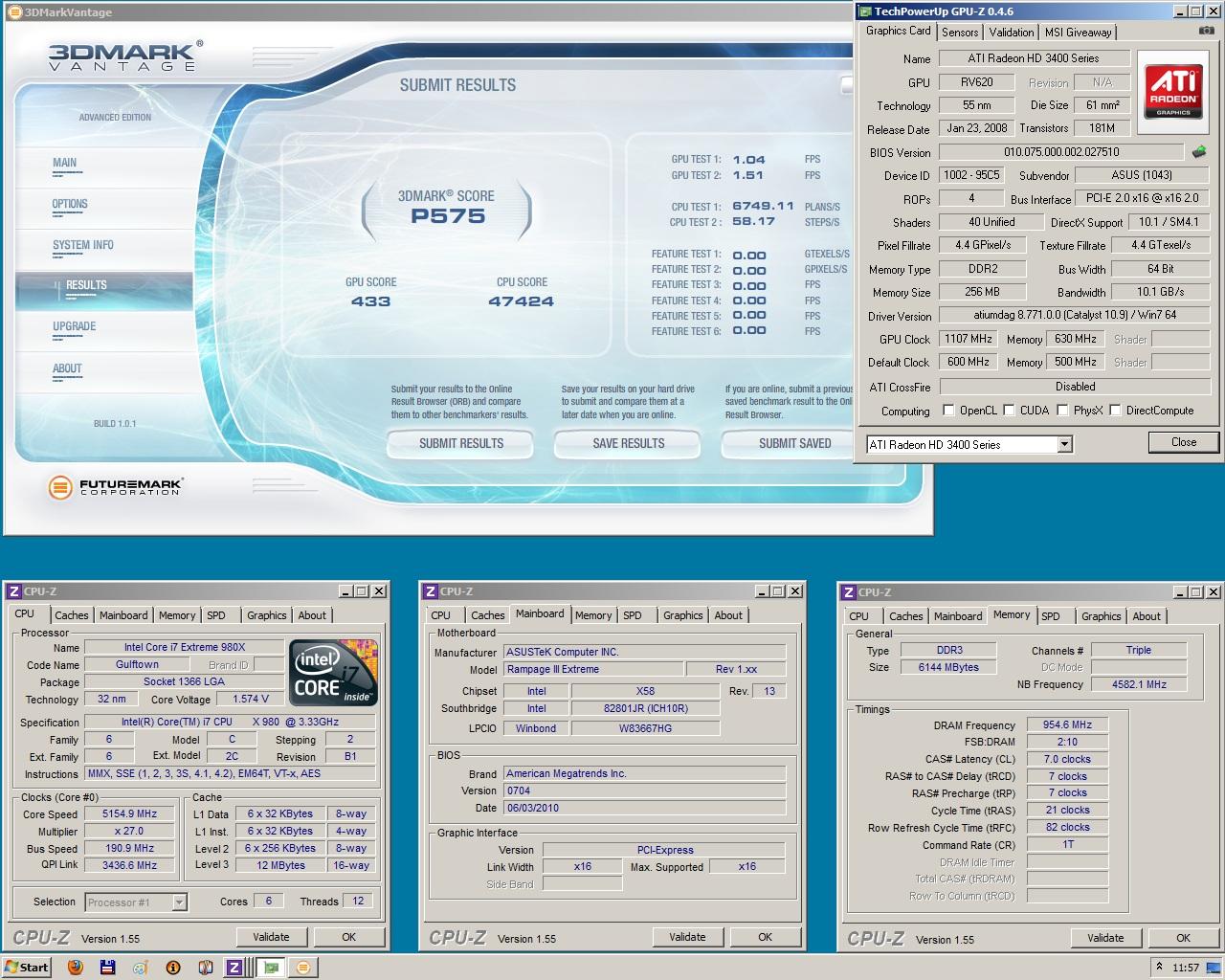Viewport: 1225px width, 980px height.
Task: Click the floppy disk icon in the taskbar
Action: (108, 967)
